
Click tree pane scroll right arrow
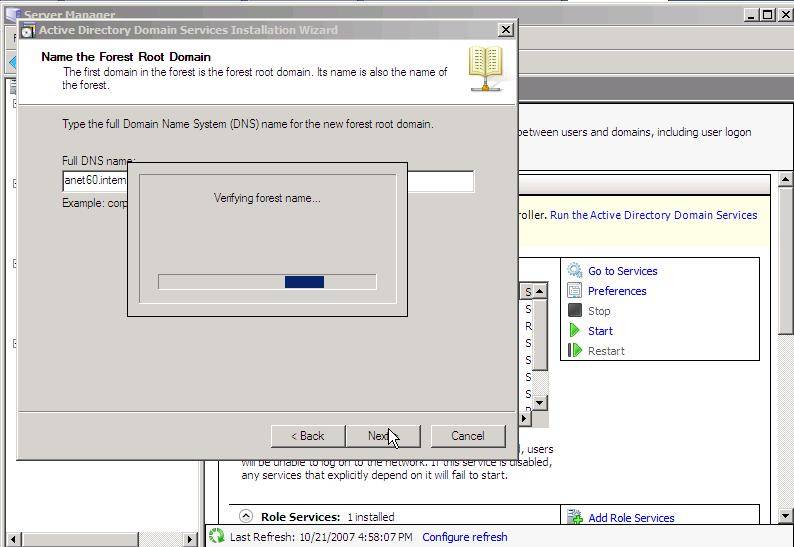190,539
